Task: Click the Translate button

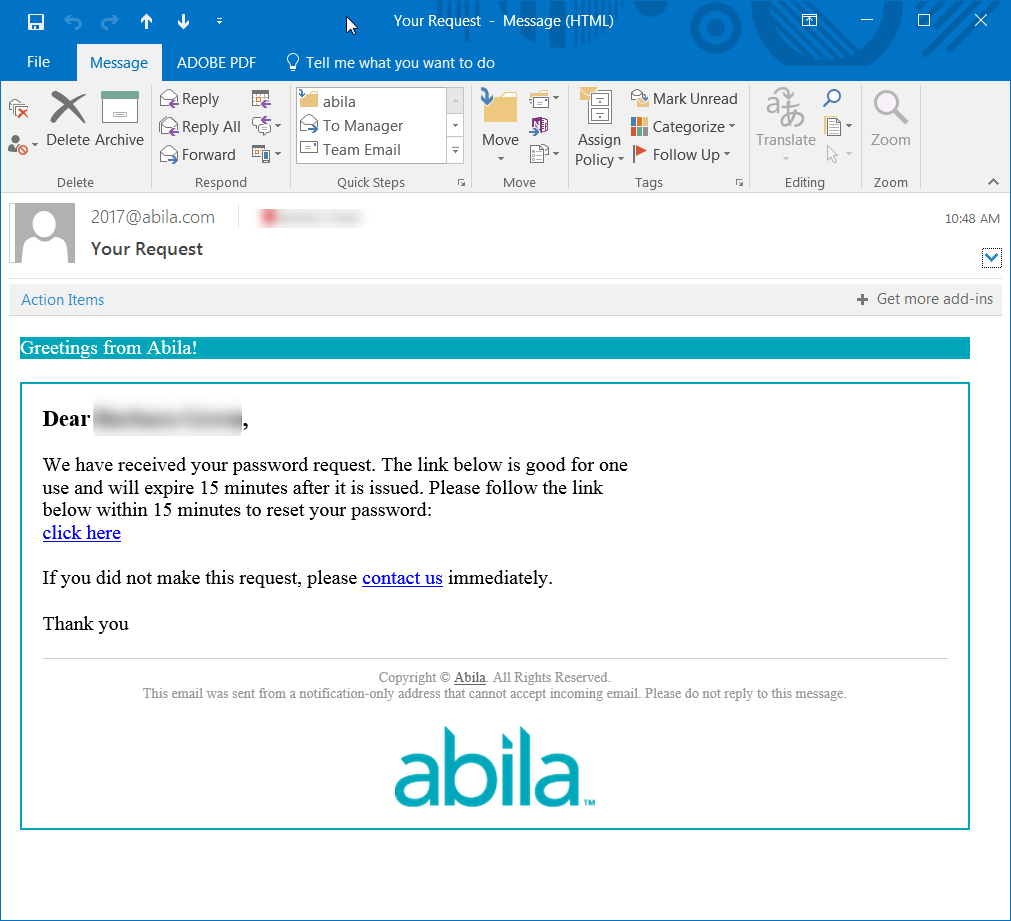Action: pos(785,124)
